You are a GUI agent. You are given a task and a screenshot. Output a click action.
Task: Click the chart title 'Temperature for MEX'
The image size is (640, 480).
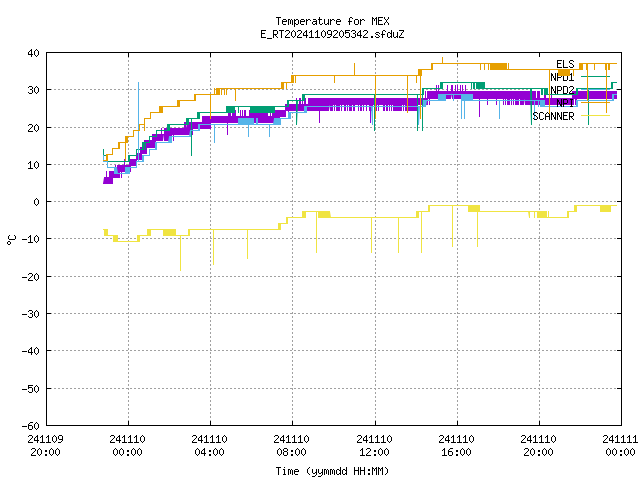(x=332, y=21)
